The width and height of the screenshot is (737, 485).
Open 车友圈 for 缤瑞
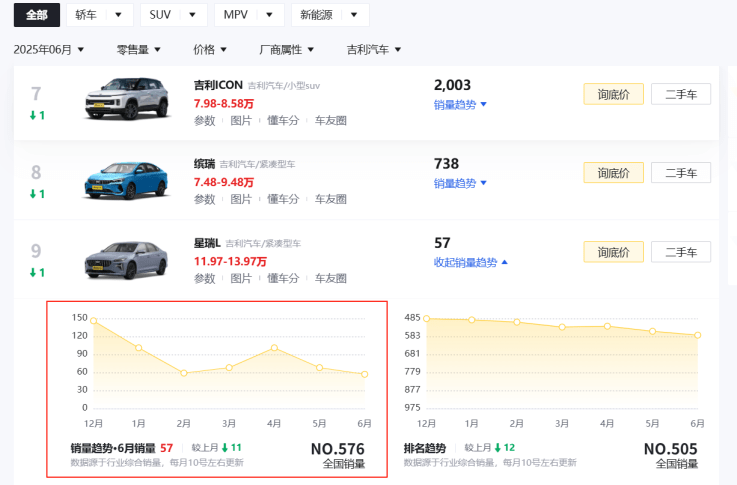[330, 199]
